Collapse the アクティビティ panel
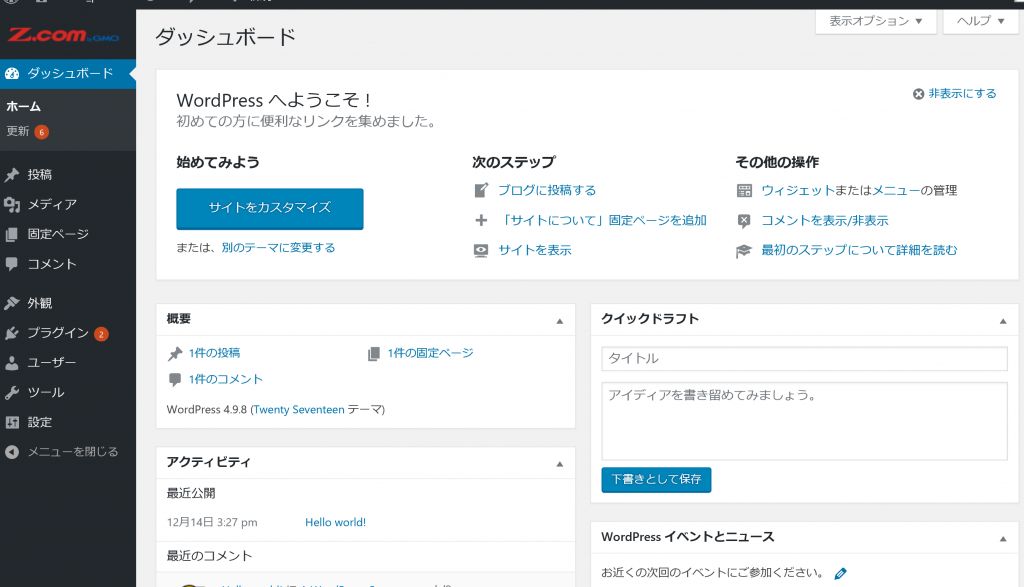The width and height of the screenshot is (1024, 587). pyautogui.click(x=560, y=464)
